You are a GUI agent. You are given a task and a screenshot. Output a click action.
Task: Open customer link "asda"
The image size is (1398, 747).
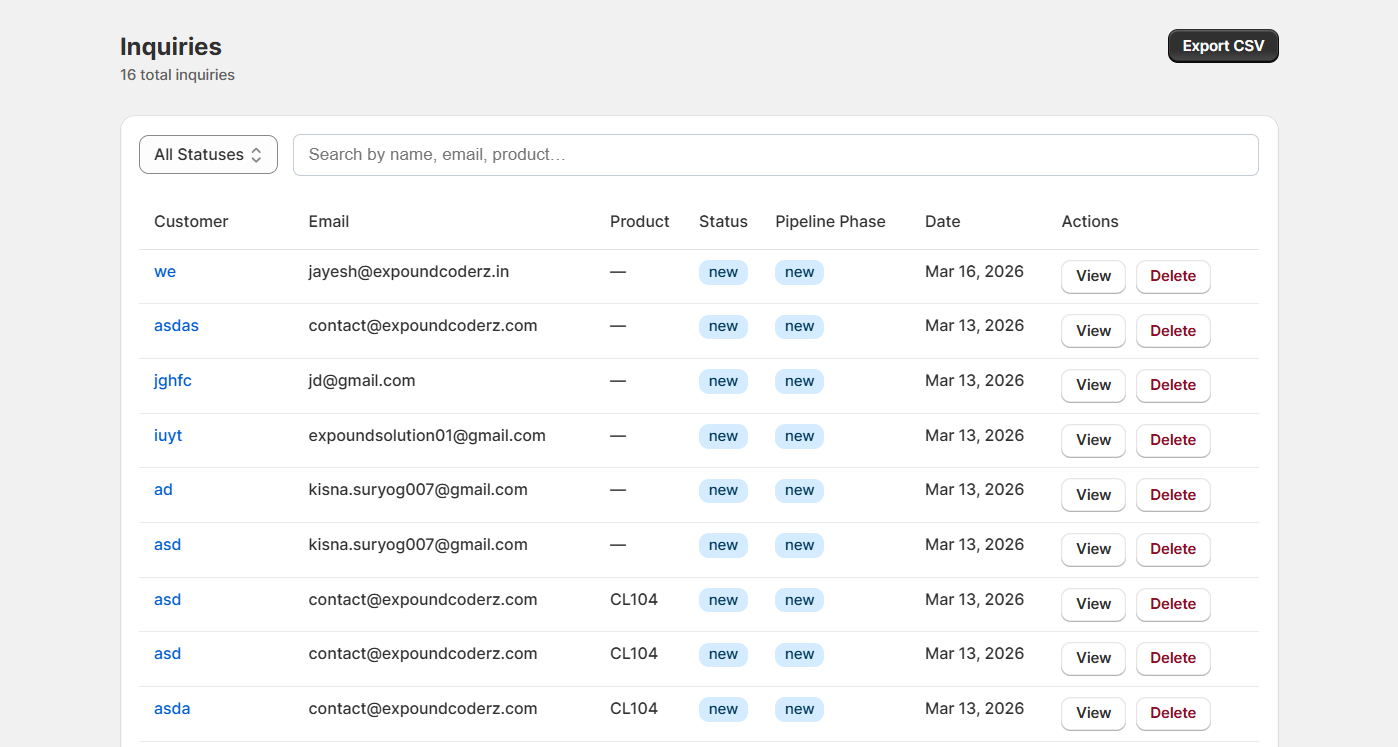172,709
